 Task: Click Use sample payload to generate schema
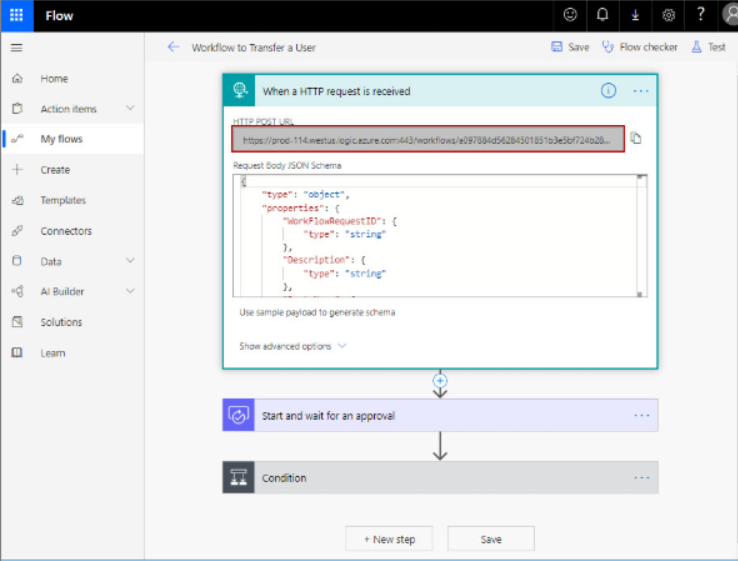(317, 313)
